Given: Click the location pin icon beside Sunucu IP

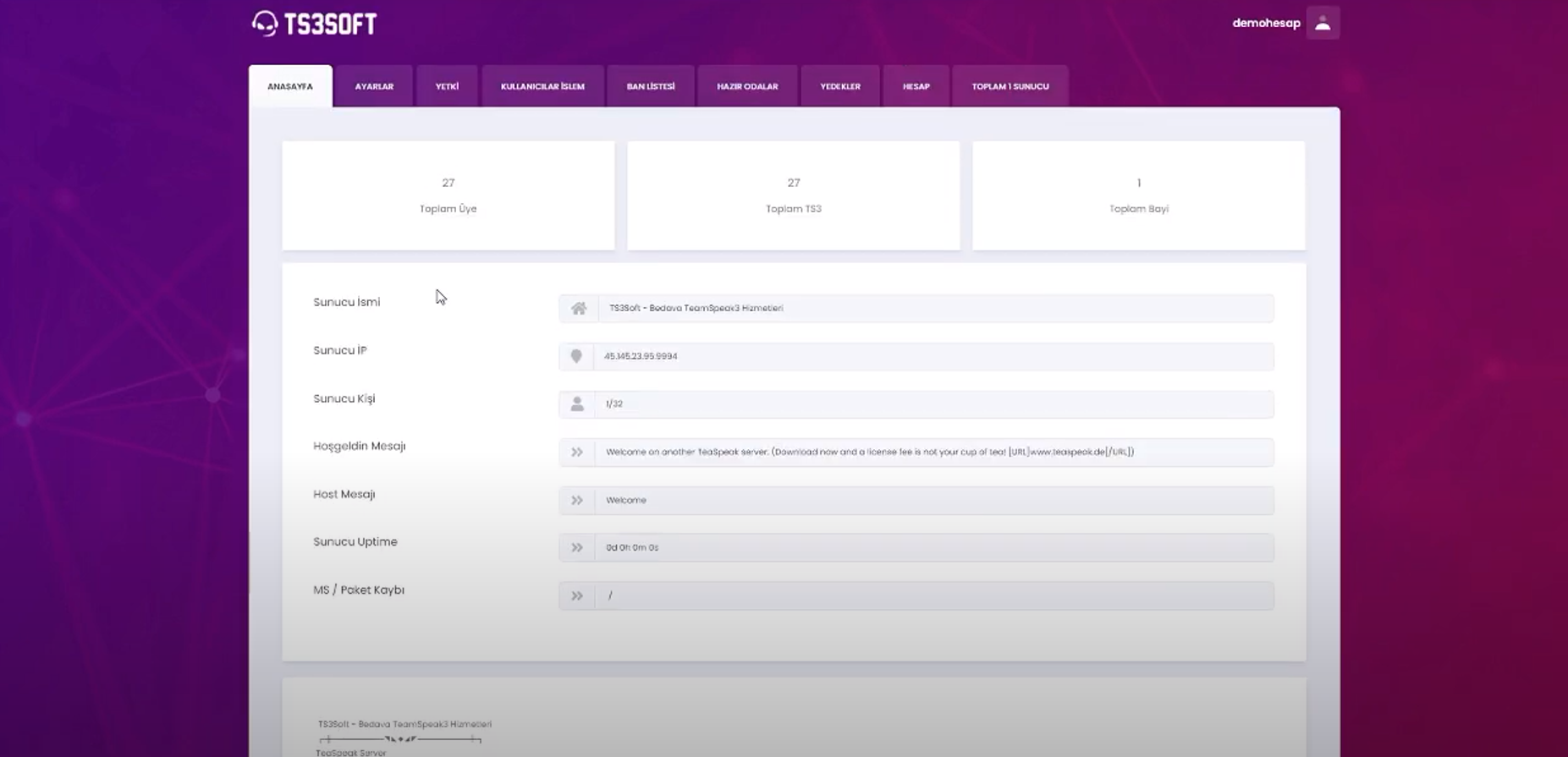Looking at the screenshot, I should coord(576,356).
